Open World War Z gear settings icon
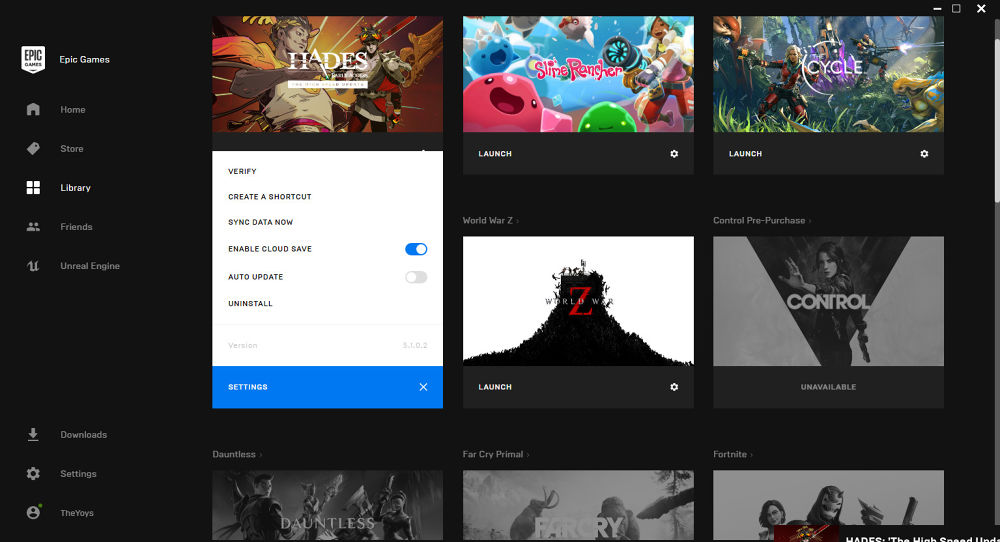The image size is (1000, 542). pos(674,387)
